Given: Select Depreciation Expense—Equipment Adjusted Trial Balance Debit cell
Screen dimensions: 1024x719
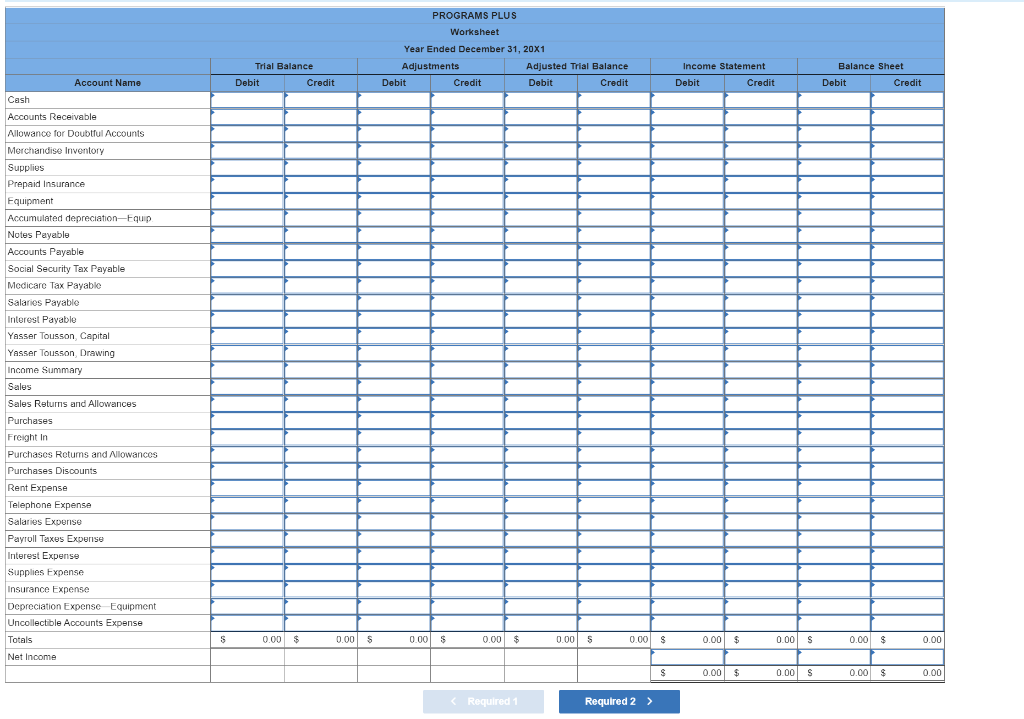Looking at the screenshot, I should (541, 606).
